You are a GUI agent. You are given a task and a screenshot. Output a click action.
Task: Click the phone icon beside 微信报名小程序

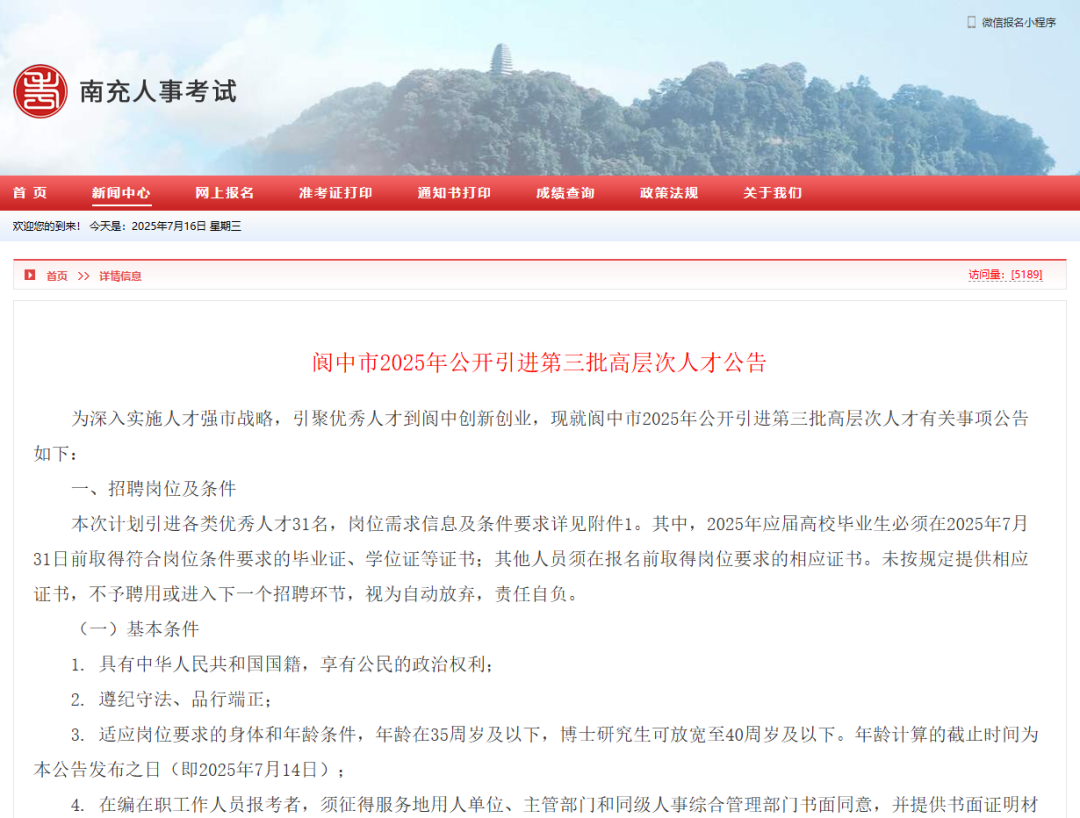pos(971,22)
